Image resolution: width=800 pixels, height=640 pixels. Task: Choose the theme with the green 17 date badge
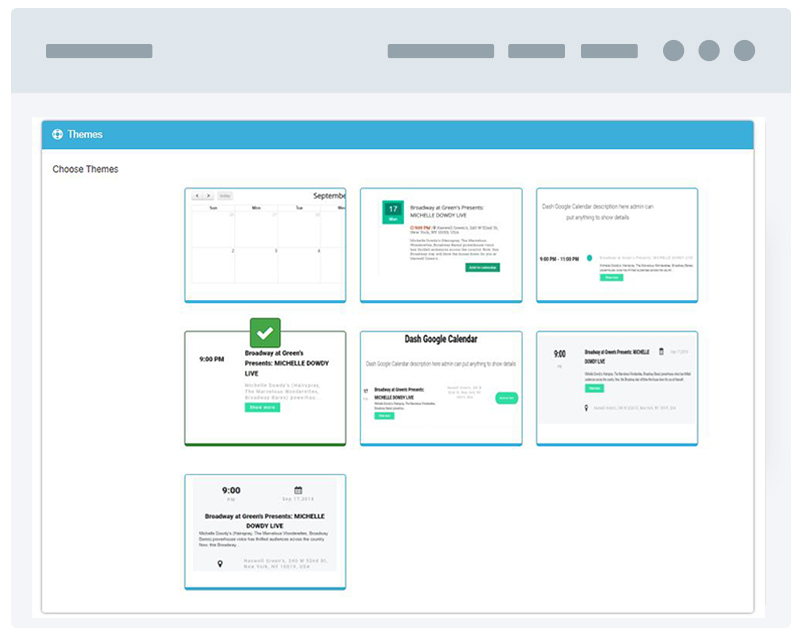(x=441, y=245)
